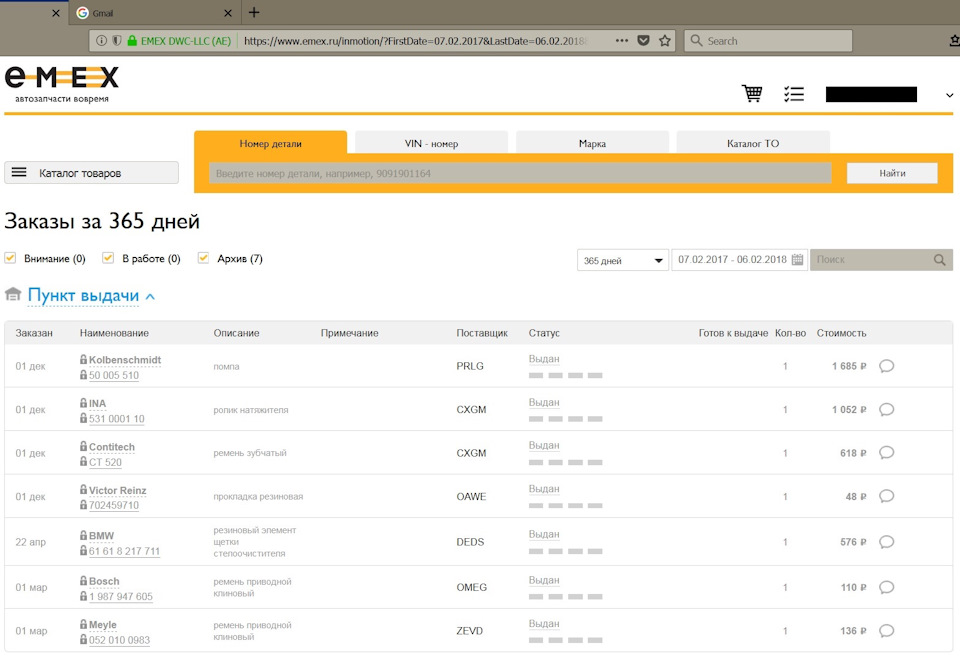Open a new browser tab
Viewport: 960px width, 662px height.
[254, 12]
